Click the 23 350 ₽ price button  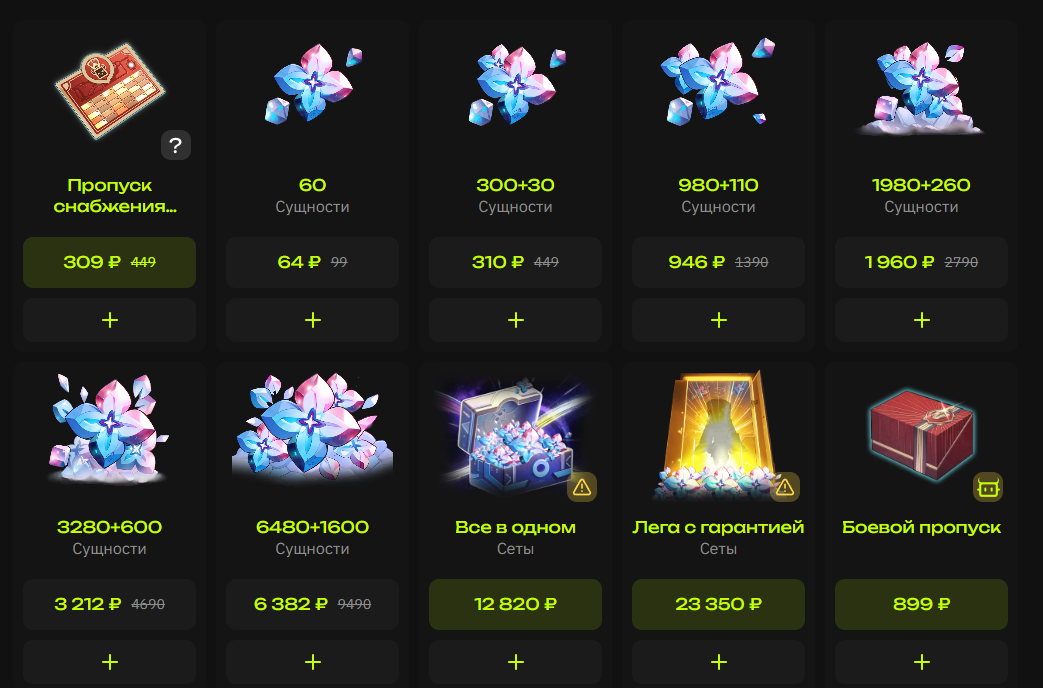[x=718, y=604]
